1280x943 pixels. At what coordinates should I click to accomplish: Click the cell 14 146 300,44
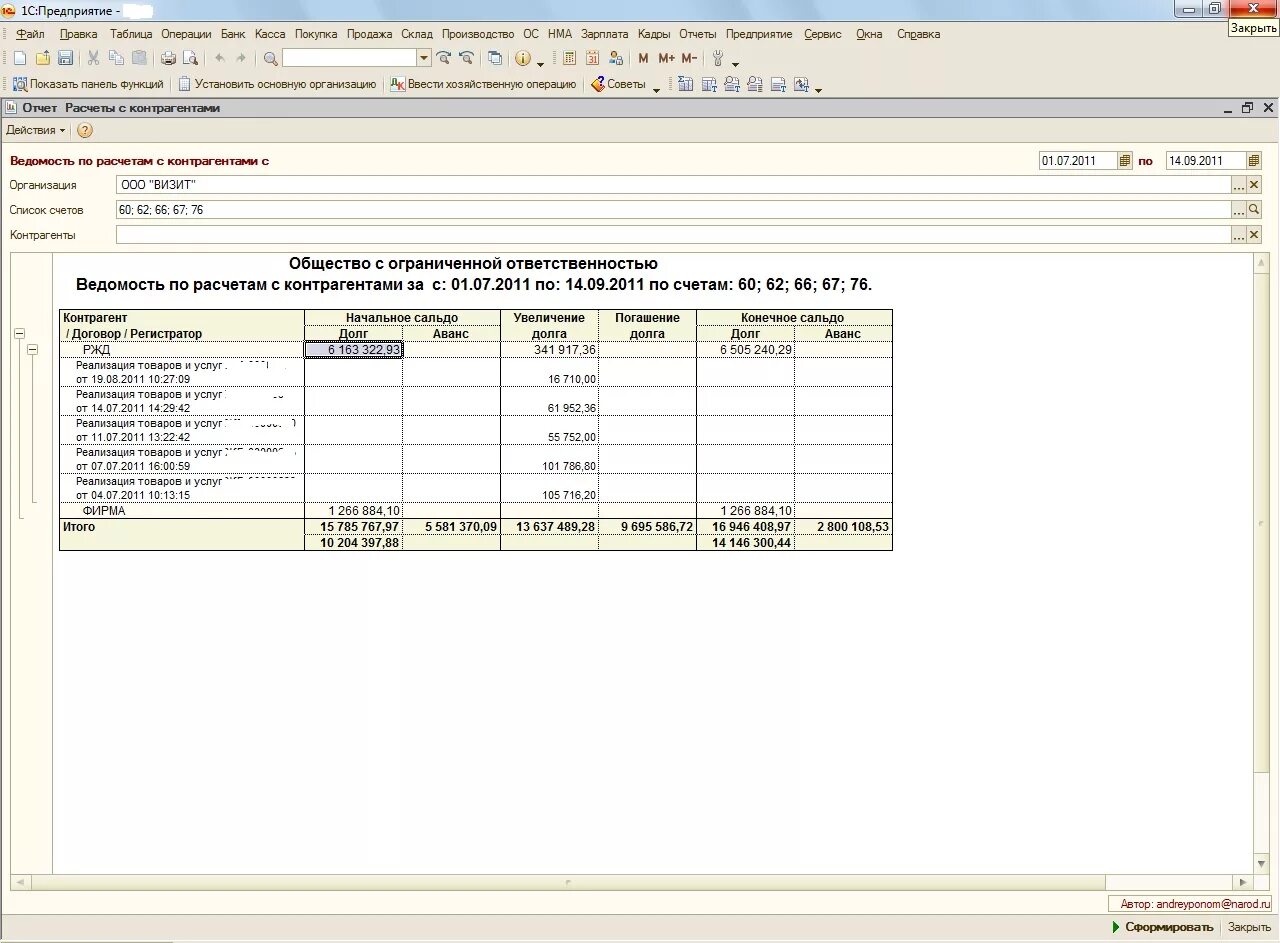(x=746, y=542)
